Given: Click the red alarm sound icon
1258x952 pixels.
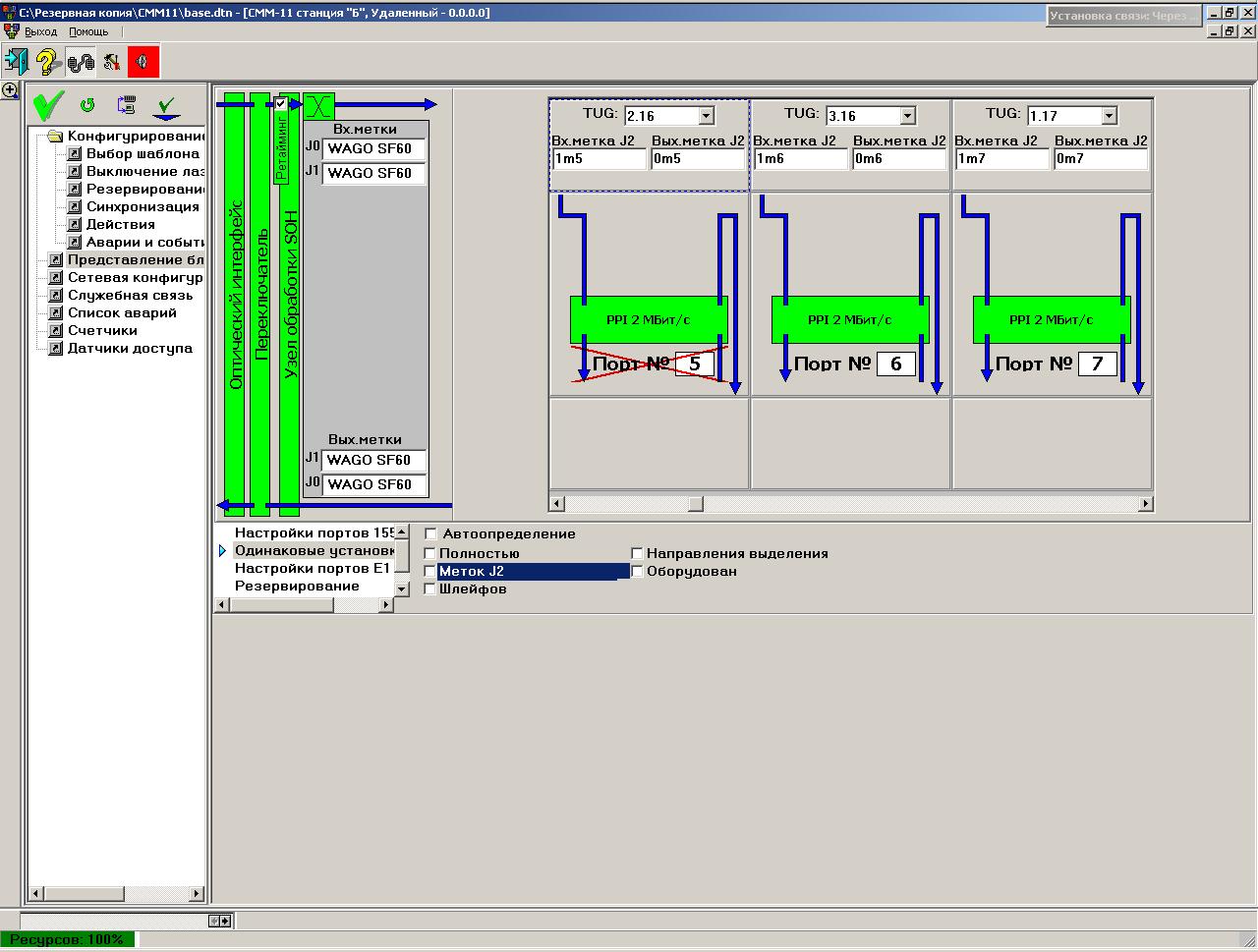Looking at the screenshot, I should 143,62.
